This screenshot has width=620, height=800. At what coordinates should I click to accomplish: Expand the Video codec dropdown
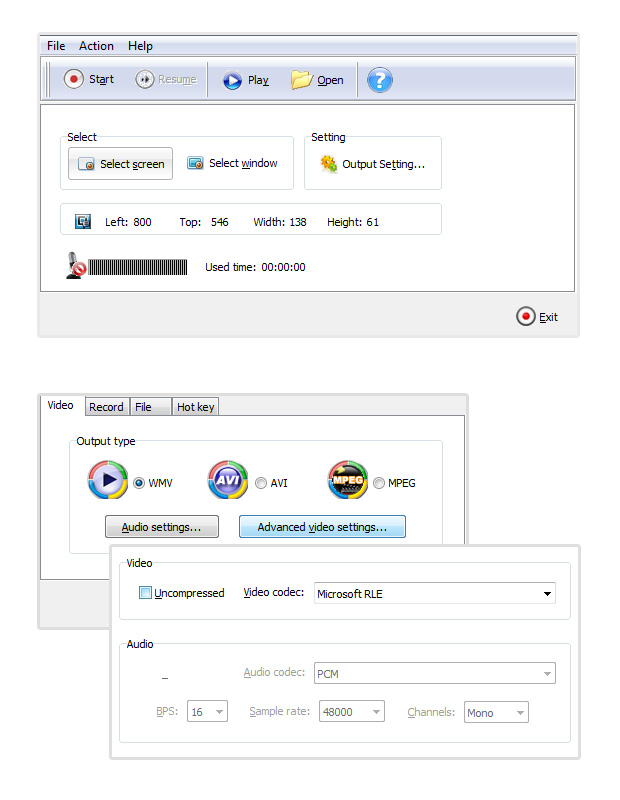(435, 594)
